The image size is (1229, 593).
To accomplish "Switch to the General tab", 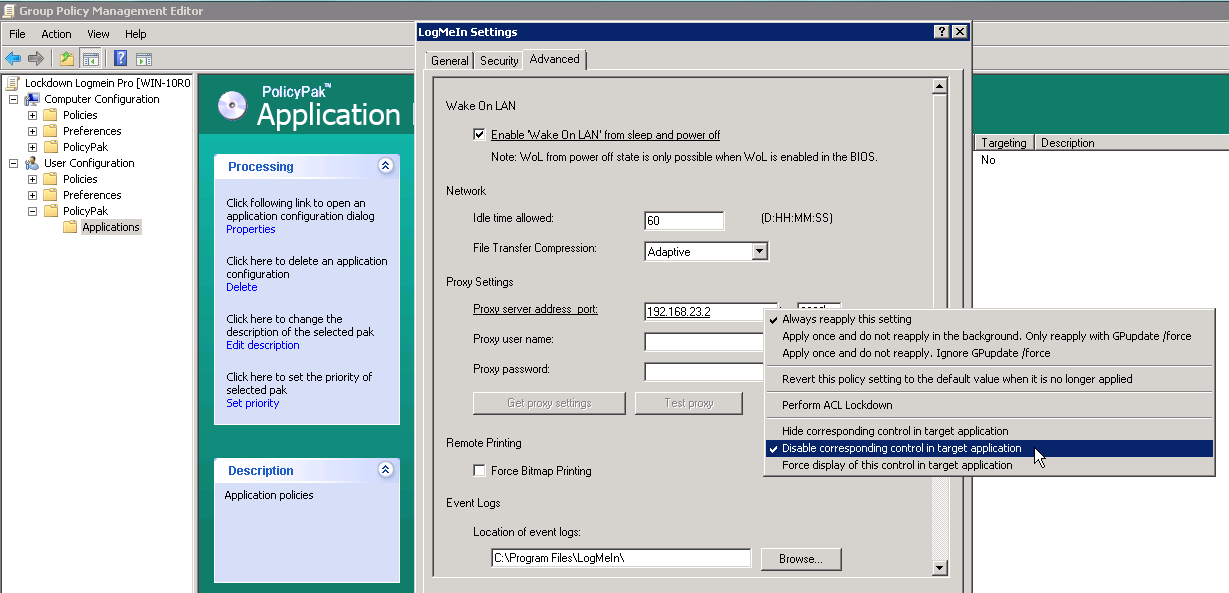I will (x=449, y=61).
